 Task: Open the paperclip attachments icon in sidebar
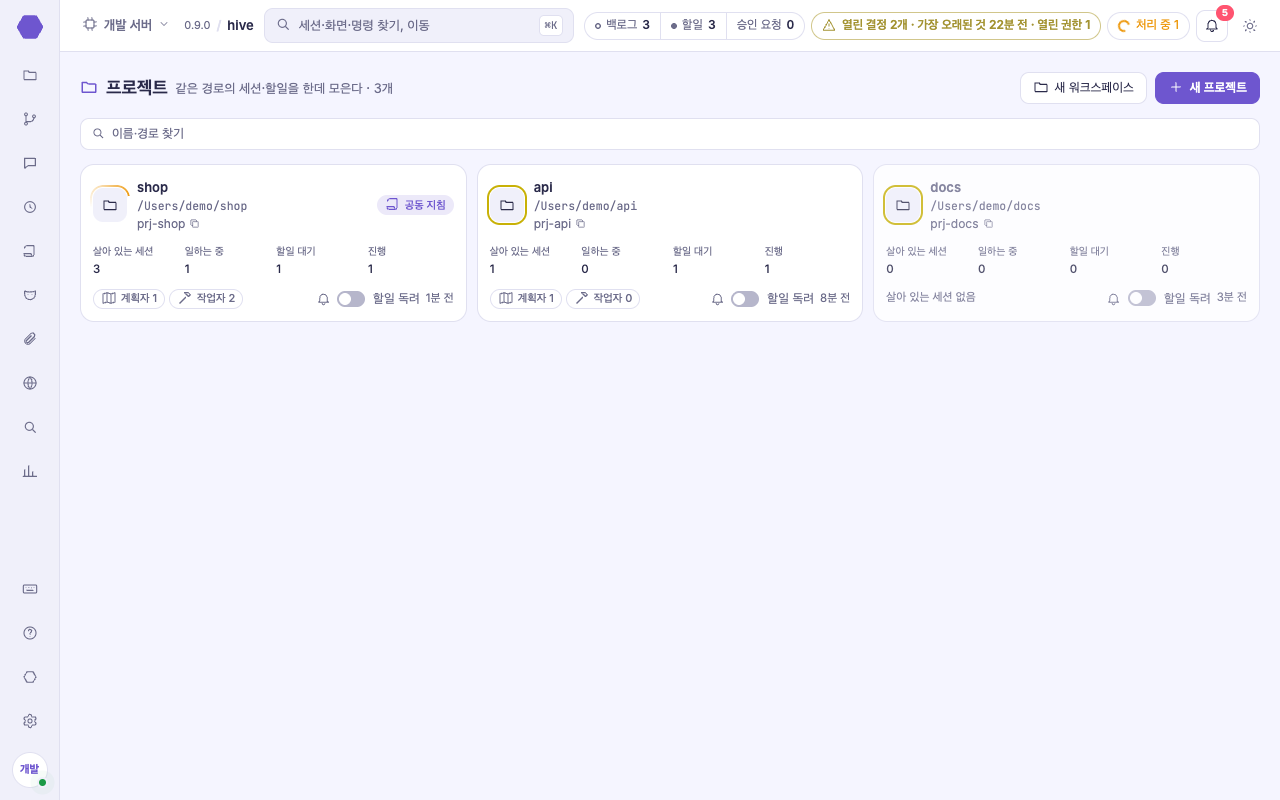[30, 339]
